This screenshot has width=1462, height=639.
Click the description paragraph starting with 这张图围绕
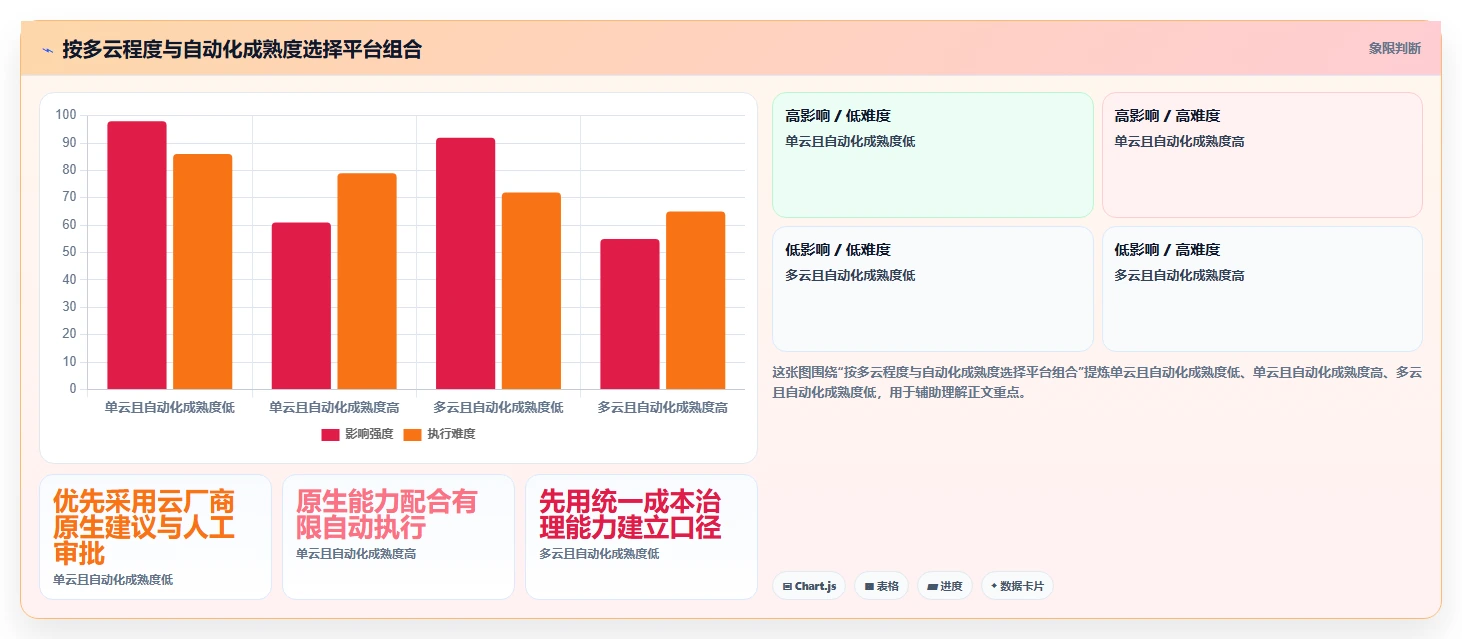click(1097, 382)
